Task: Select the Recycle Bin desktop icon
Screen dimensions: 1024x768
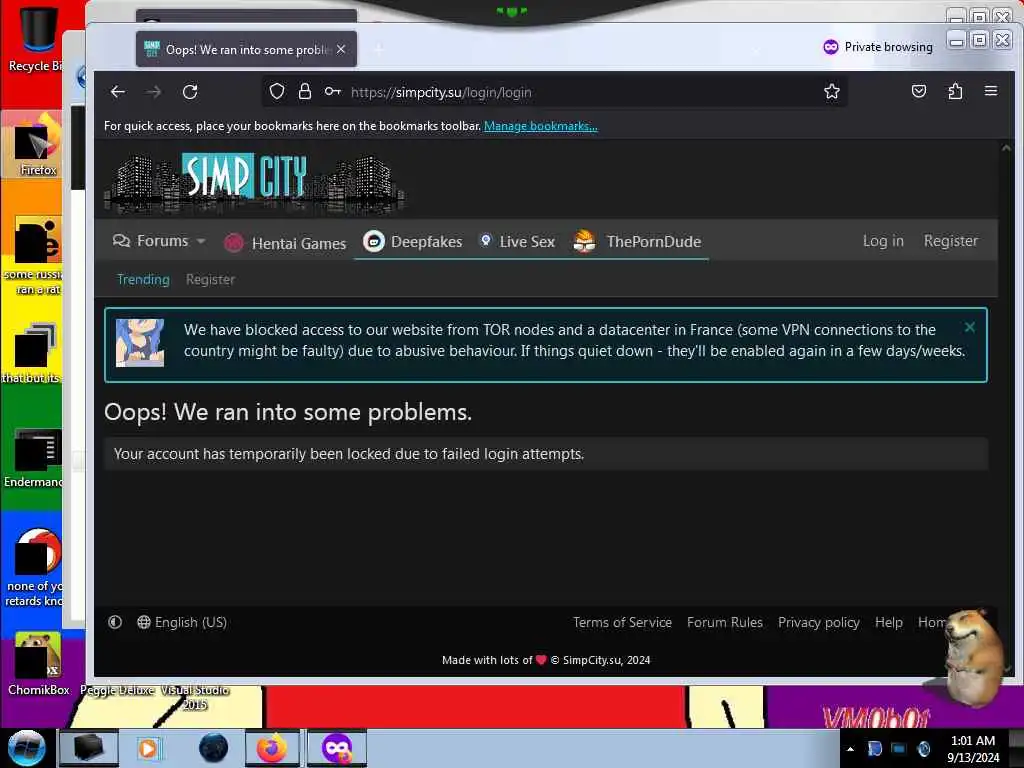Action: (36, 38)
